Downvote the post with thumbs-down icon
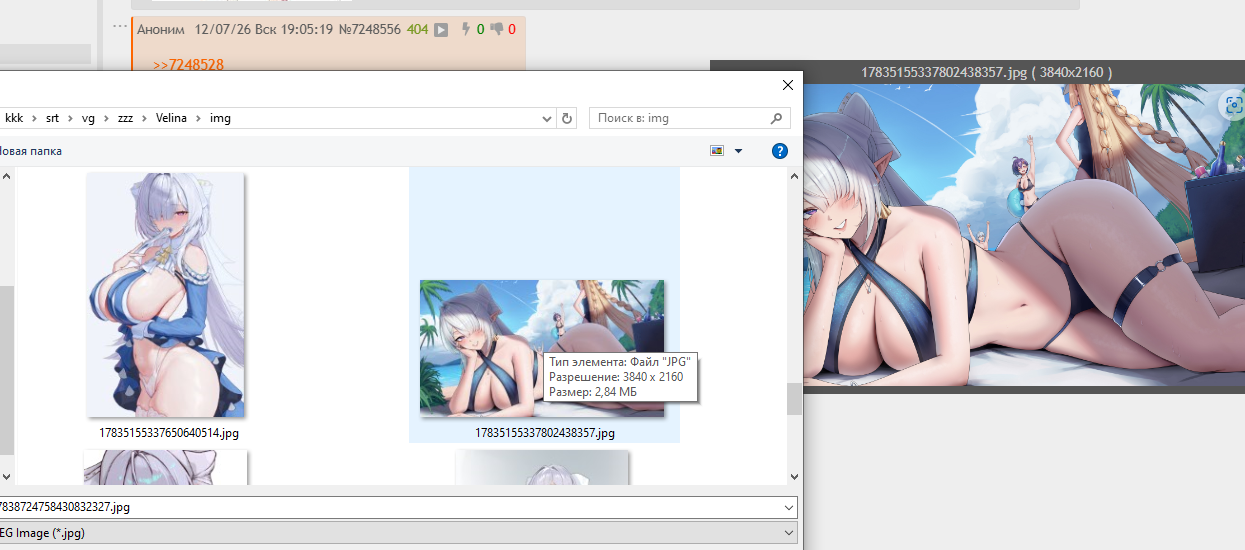The height and width of the screenshot is (550, 1245). [497, 29]
